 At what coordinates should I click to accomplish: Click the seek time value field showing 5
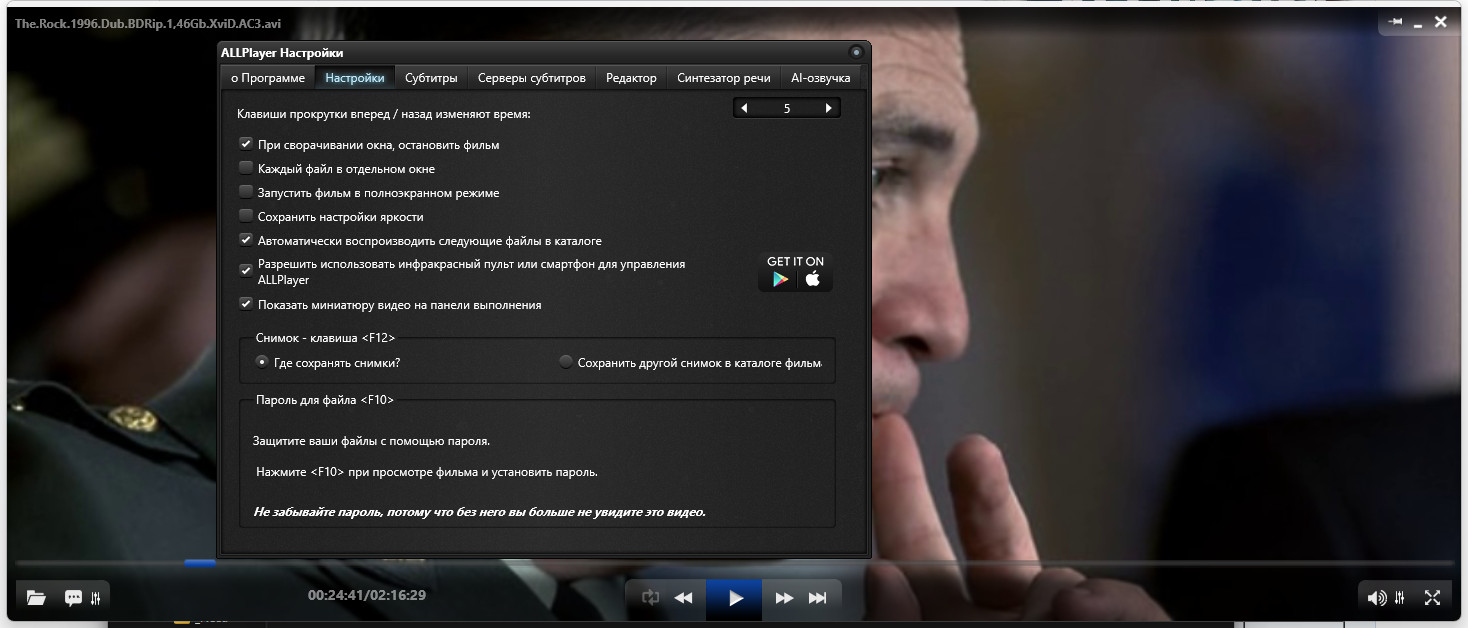point(787,108)
